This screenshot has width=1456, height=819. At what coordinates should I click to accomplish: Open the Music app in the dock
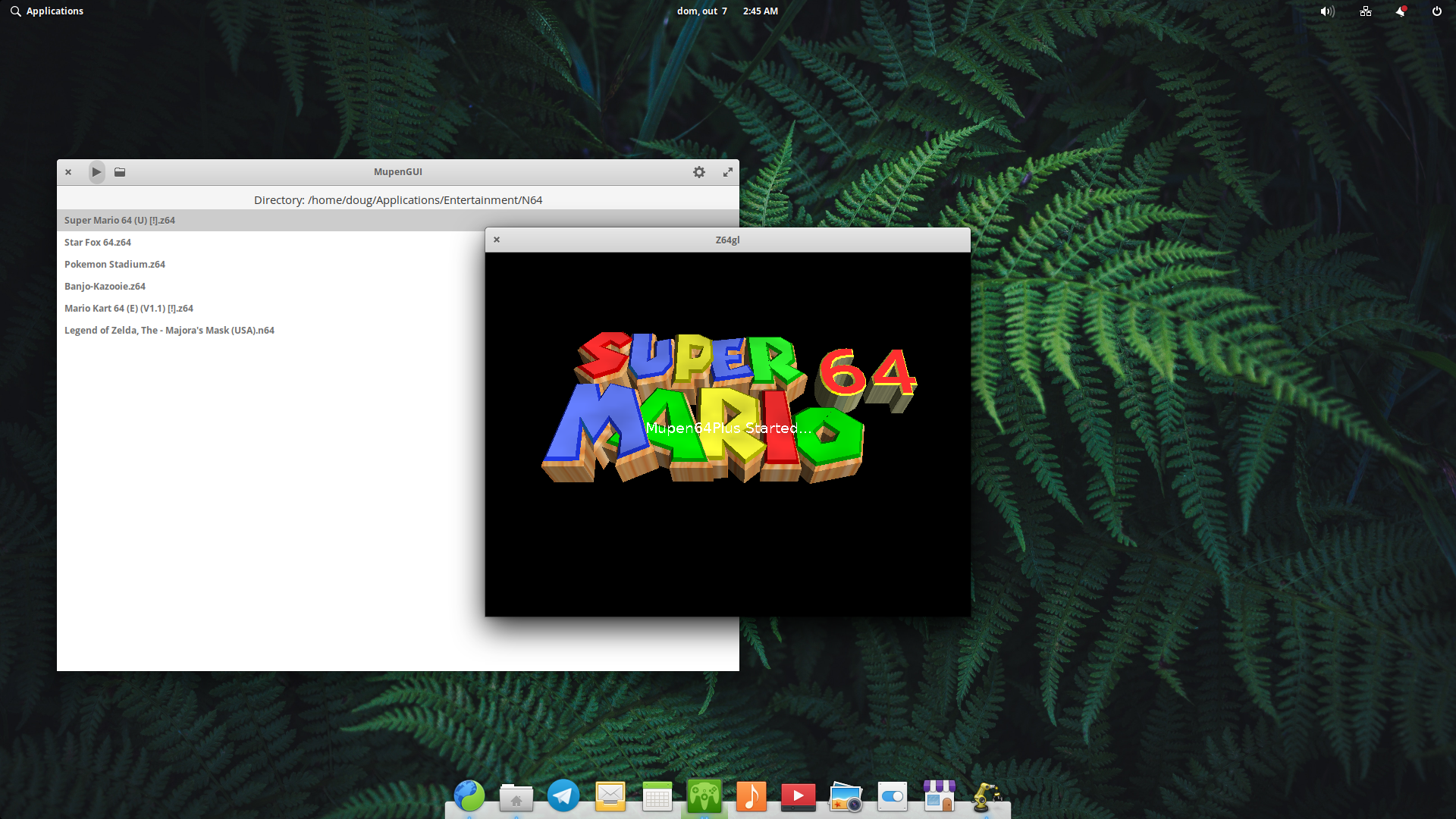coord(751,796)
